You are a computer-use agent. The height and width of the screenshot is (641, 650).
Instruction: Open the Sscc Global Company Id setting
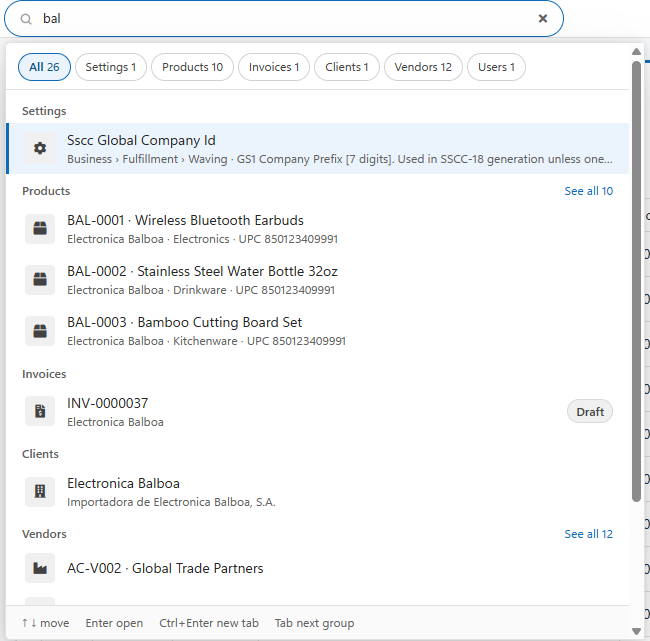[318, 148]
